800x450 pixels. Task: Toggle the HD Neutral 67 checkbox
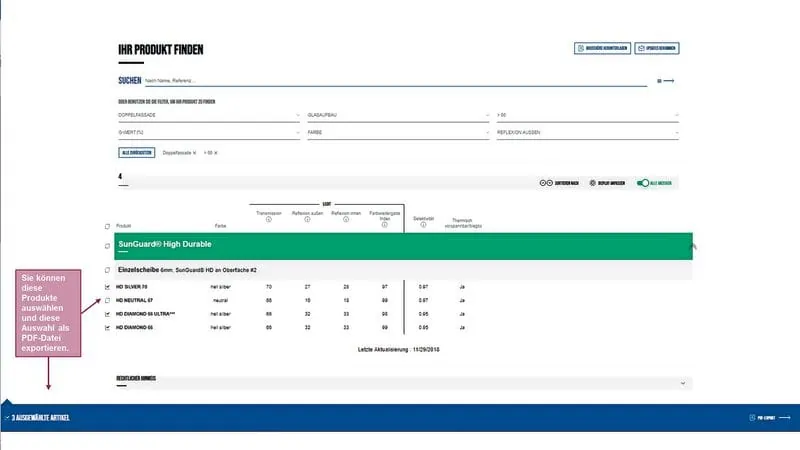108,300
